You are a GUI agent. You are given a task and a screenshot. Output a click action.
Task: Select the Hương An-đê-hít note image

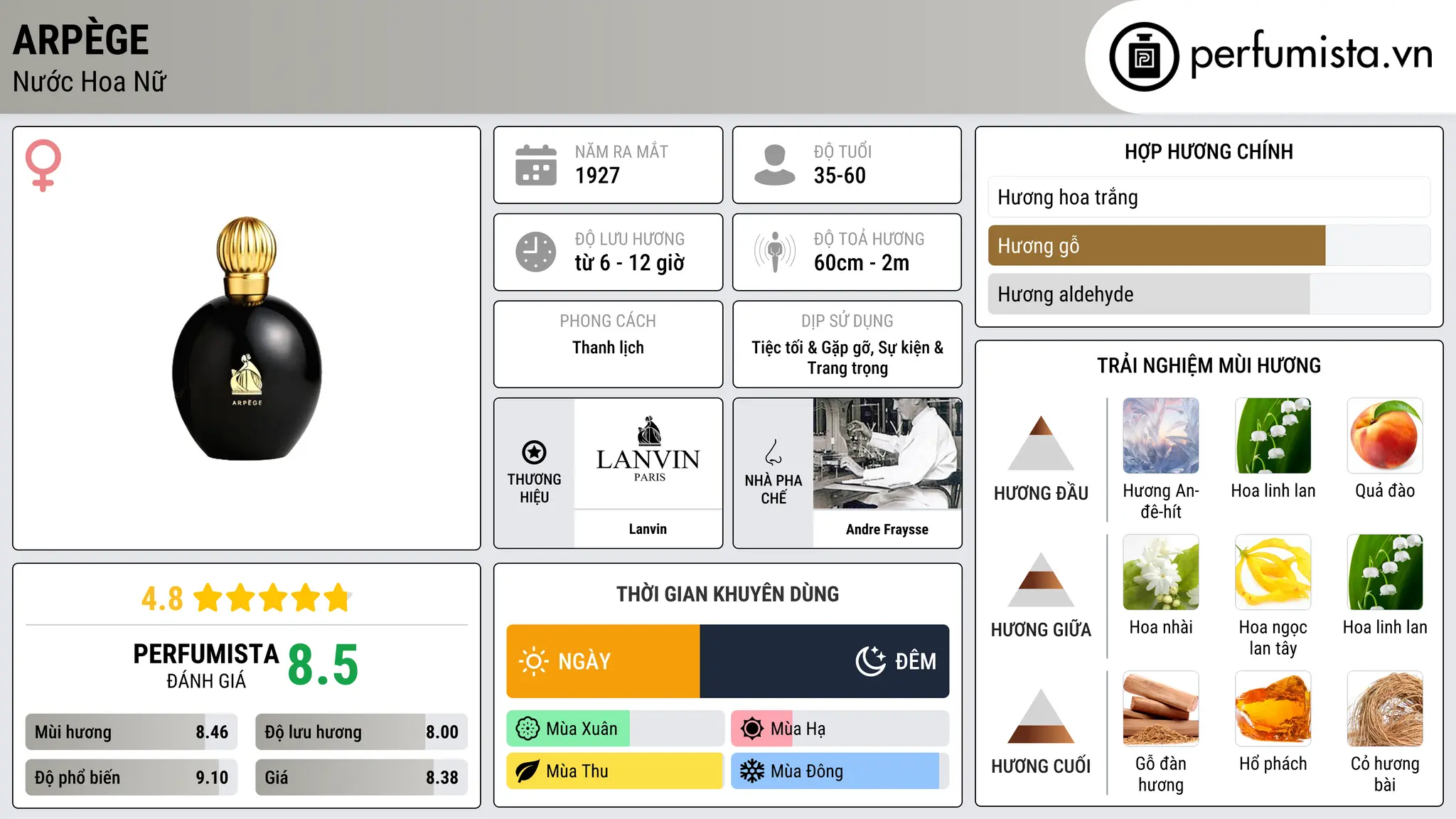[x=1161, y=436]
